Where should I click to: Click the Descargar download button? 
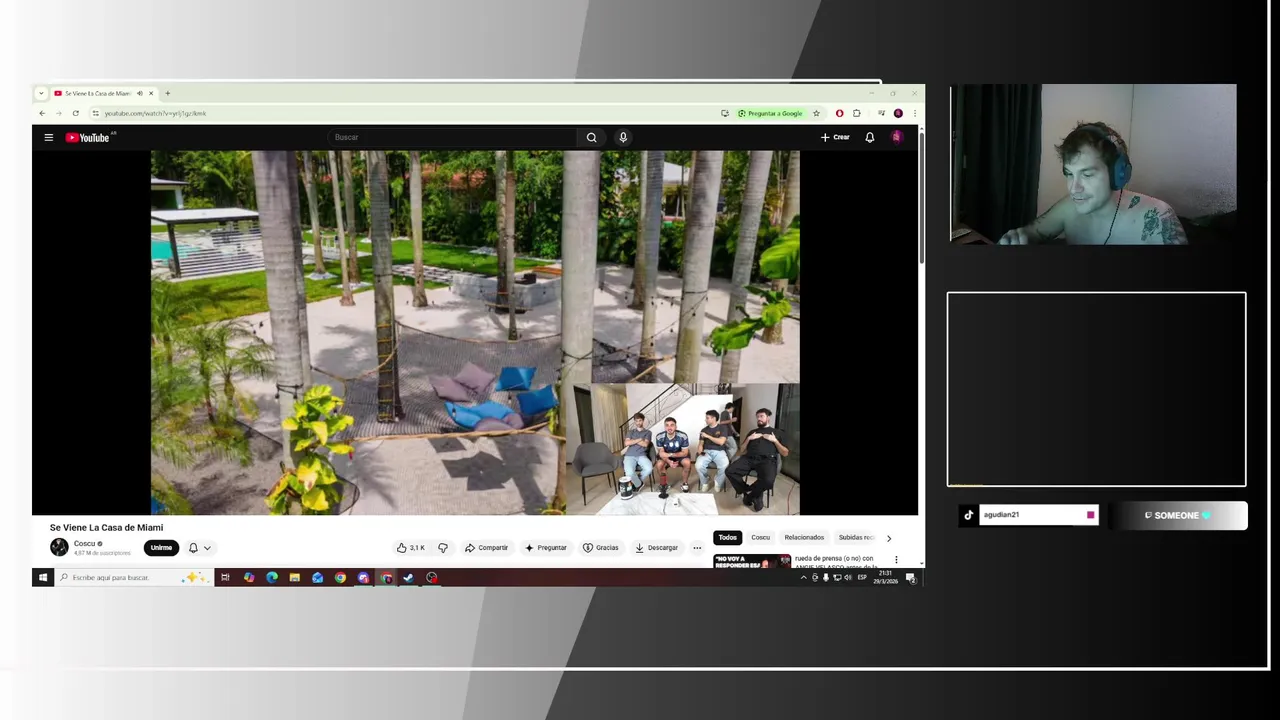pyautogui.click(x=656, y=547)
